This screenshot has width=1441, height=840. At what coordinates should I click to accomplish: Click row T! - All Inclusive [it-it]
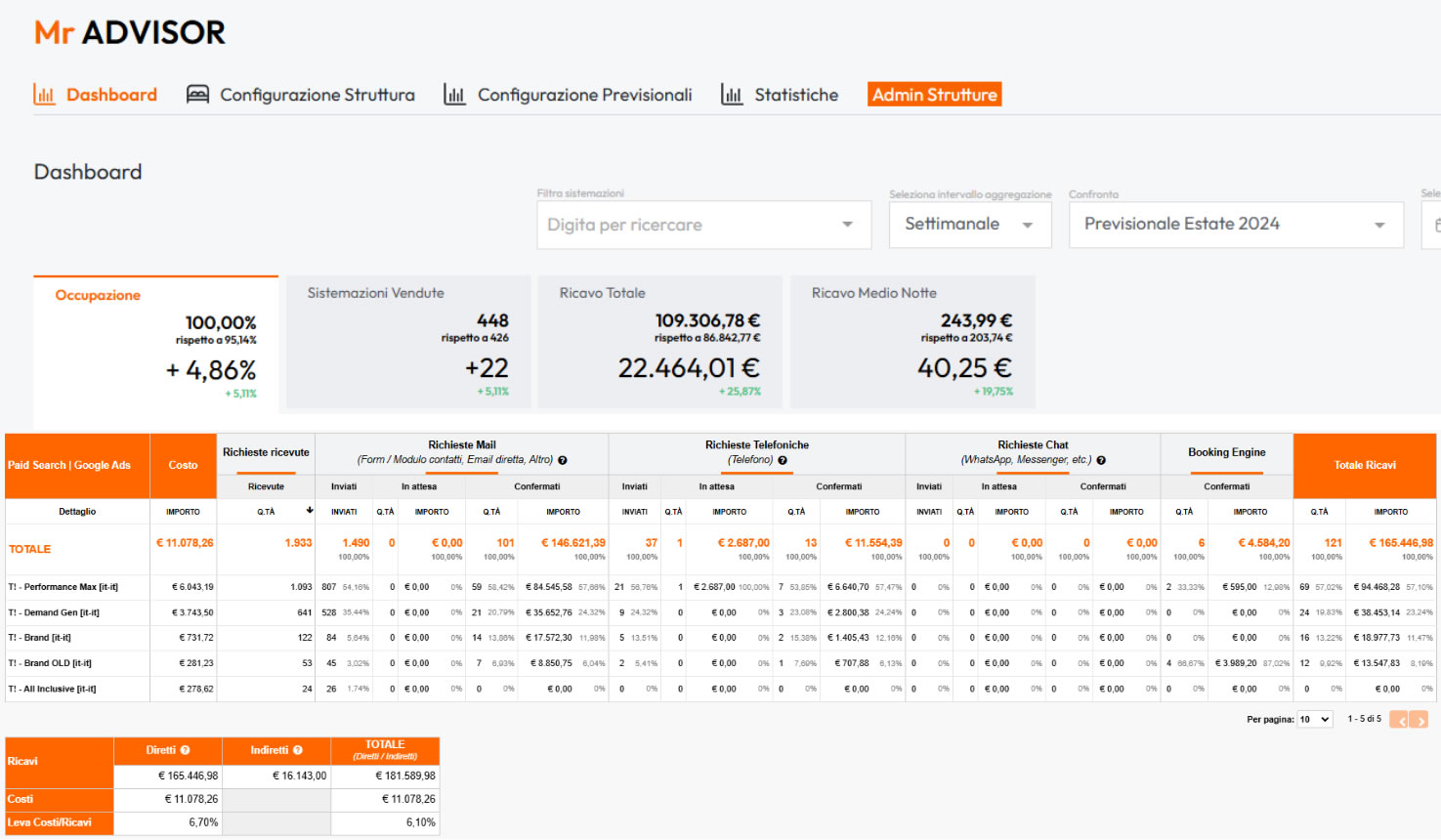52,689
